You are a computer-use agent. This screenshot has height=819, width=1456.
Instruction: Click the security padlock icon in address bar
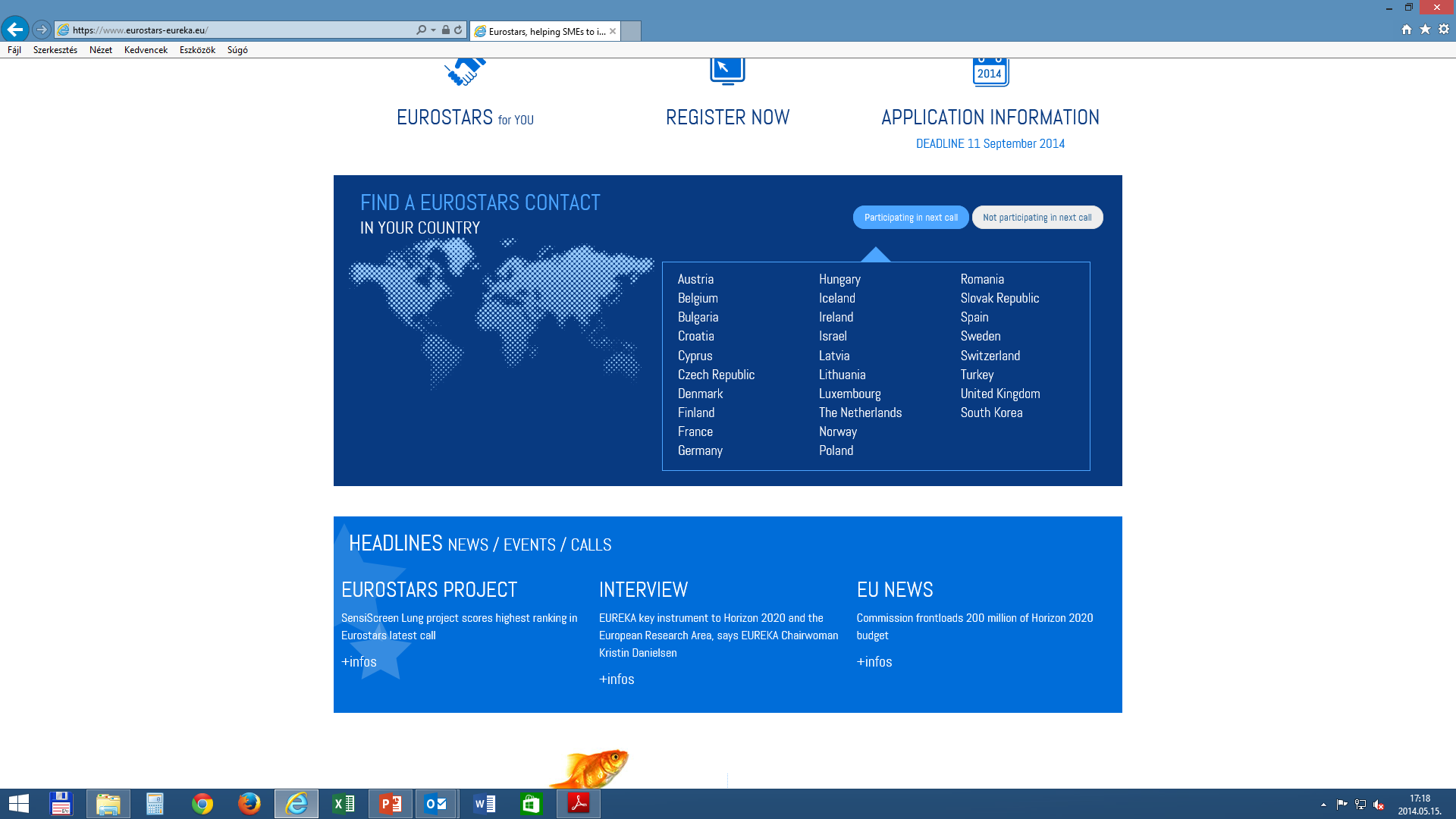tap(446, 30)
